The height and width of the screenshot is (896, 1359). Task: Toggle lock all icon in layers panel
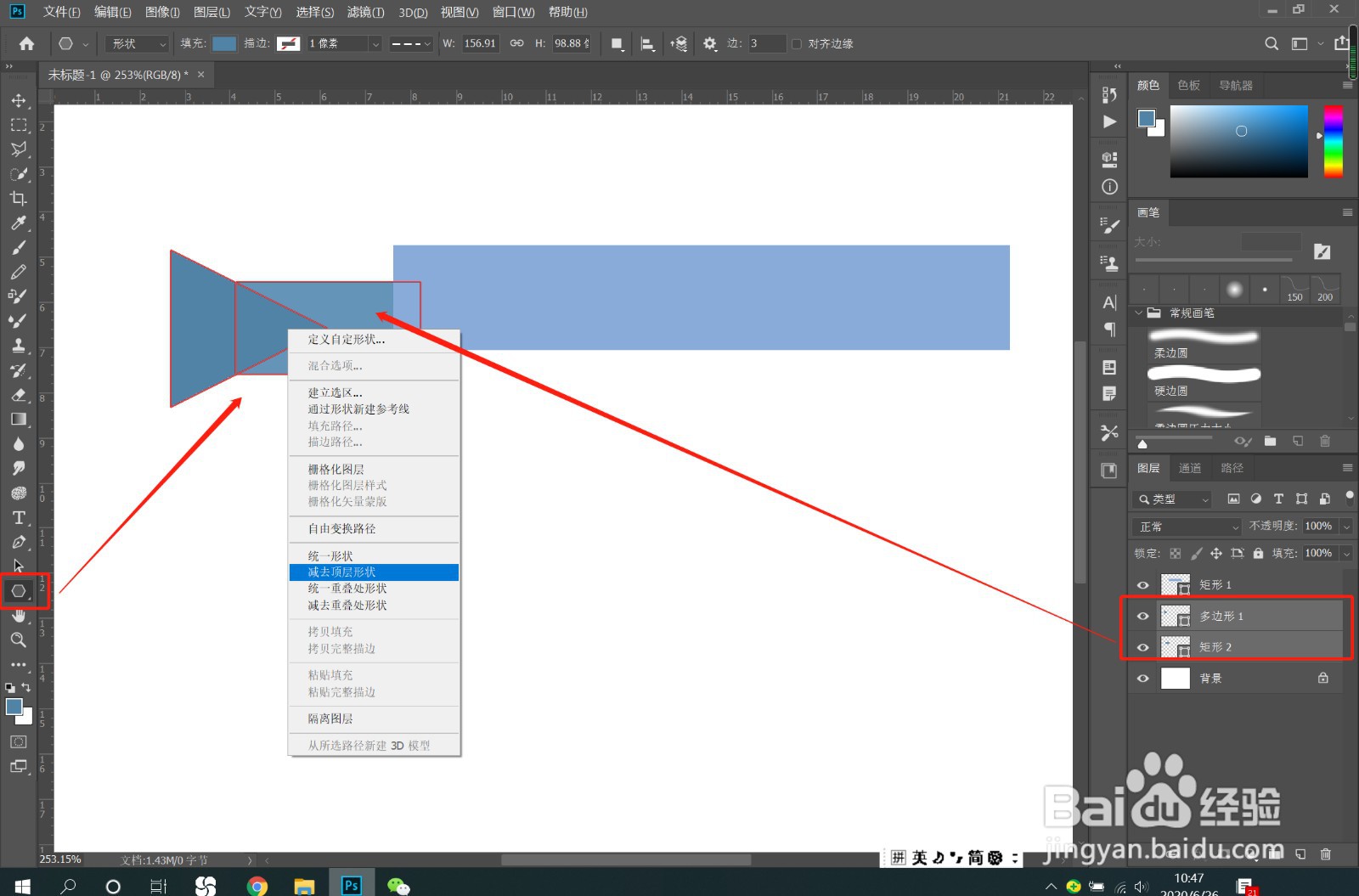[1259, 554]
